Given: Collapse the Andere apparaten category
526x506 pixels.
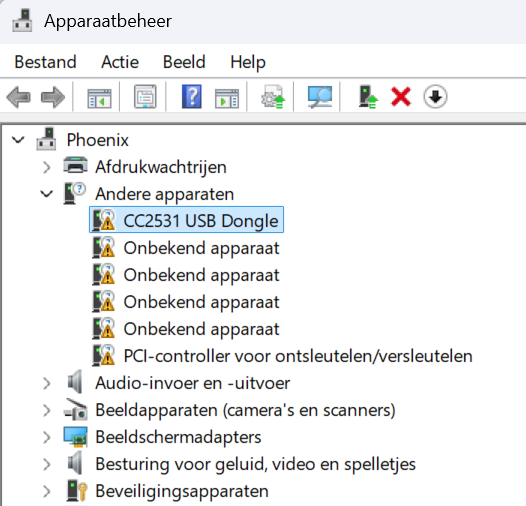Looking at the screenshot, I should tap(46, 194).
